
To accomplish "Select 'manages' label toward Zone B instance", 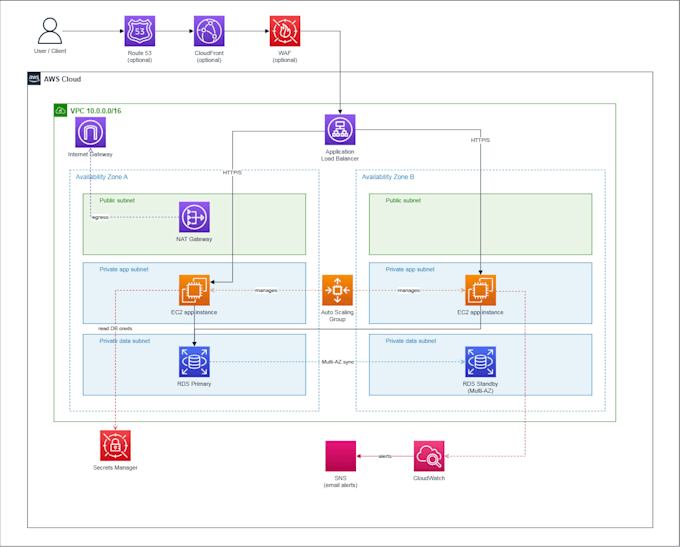I will 409,290.
